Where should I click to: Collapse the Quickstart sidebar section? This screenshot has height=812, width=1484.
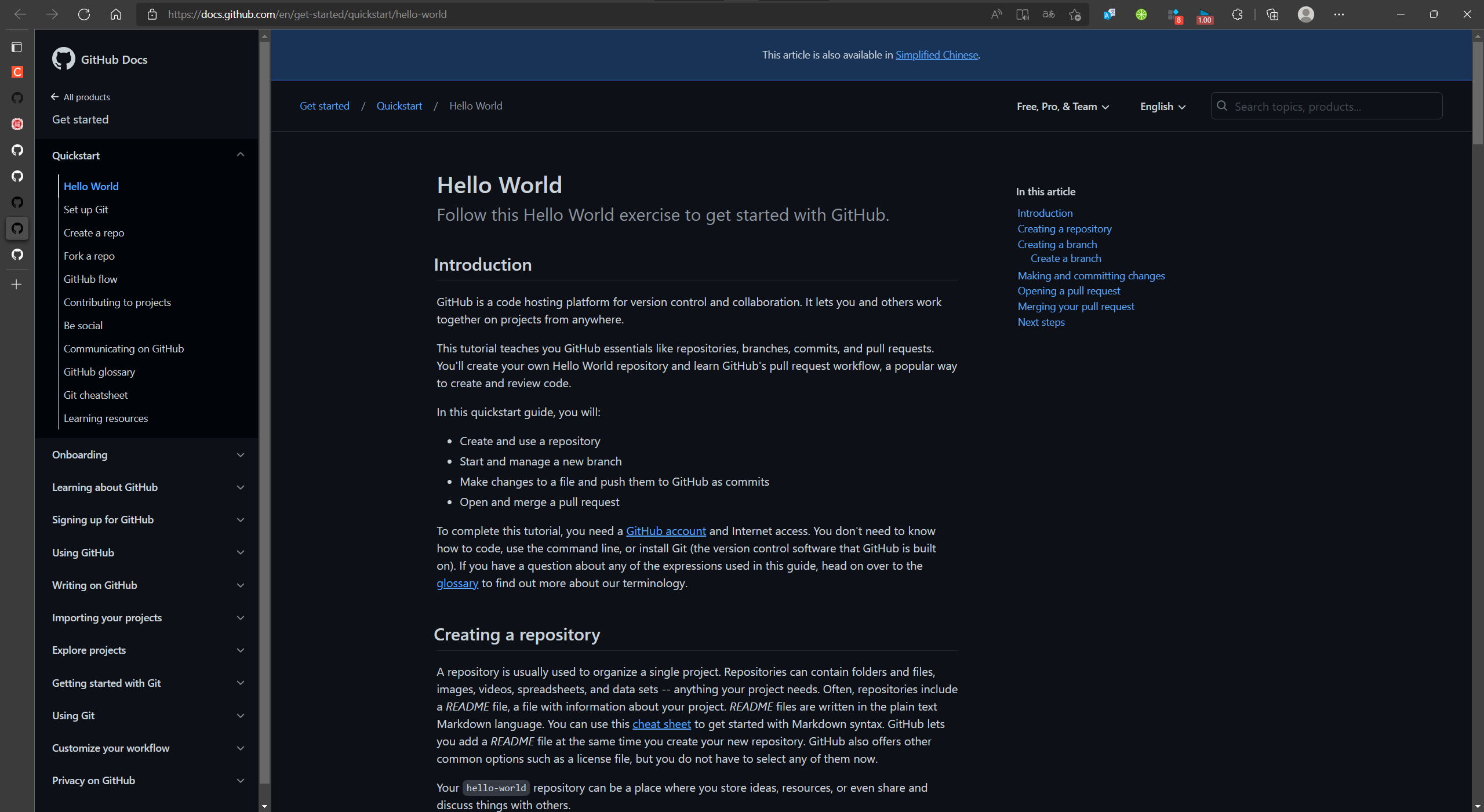tap(241, 155)
